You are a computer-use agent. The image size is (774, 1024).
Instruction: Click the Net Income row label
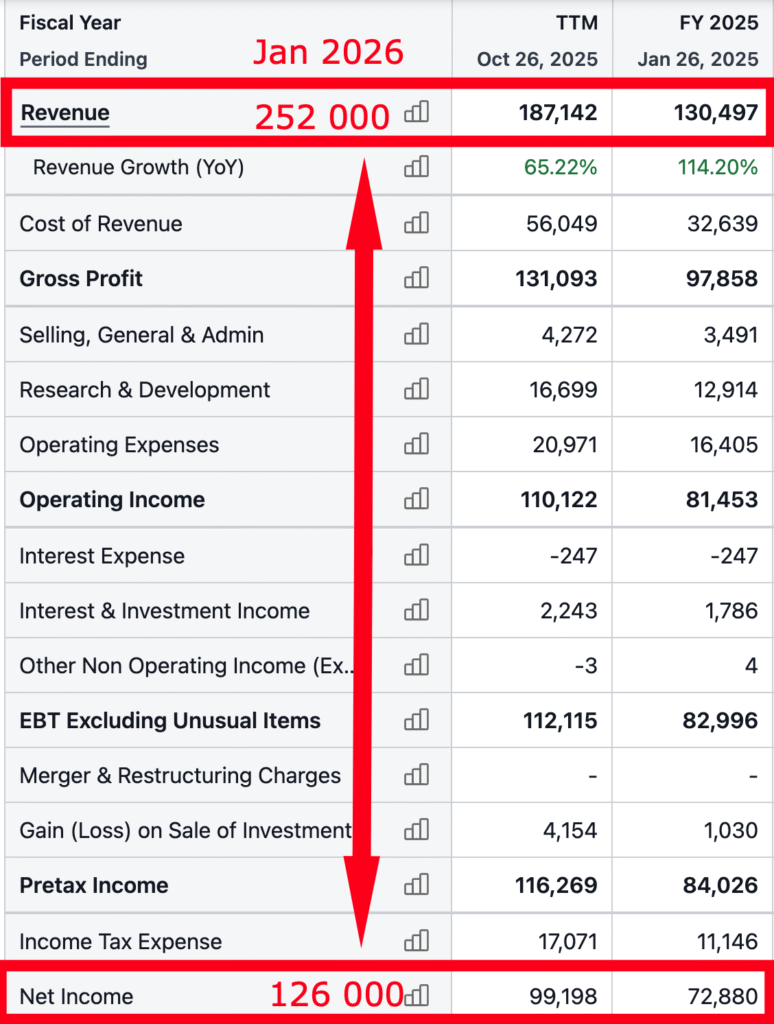tap(76, 996)
